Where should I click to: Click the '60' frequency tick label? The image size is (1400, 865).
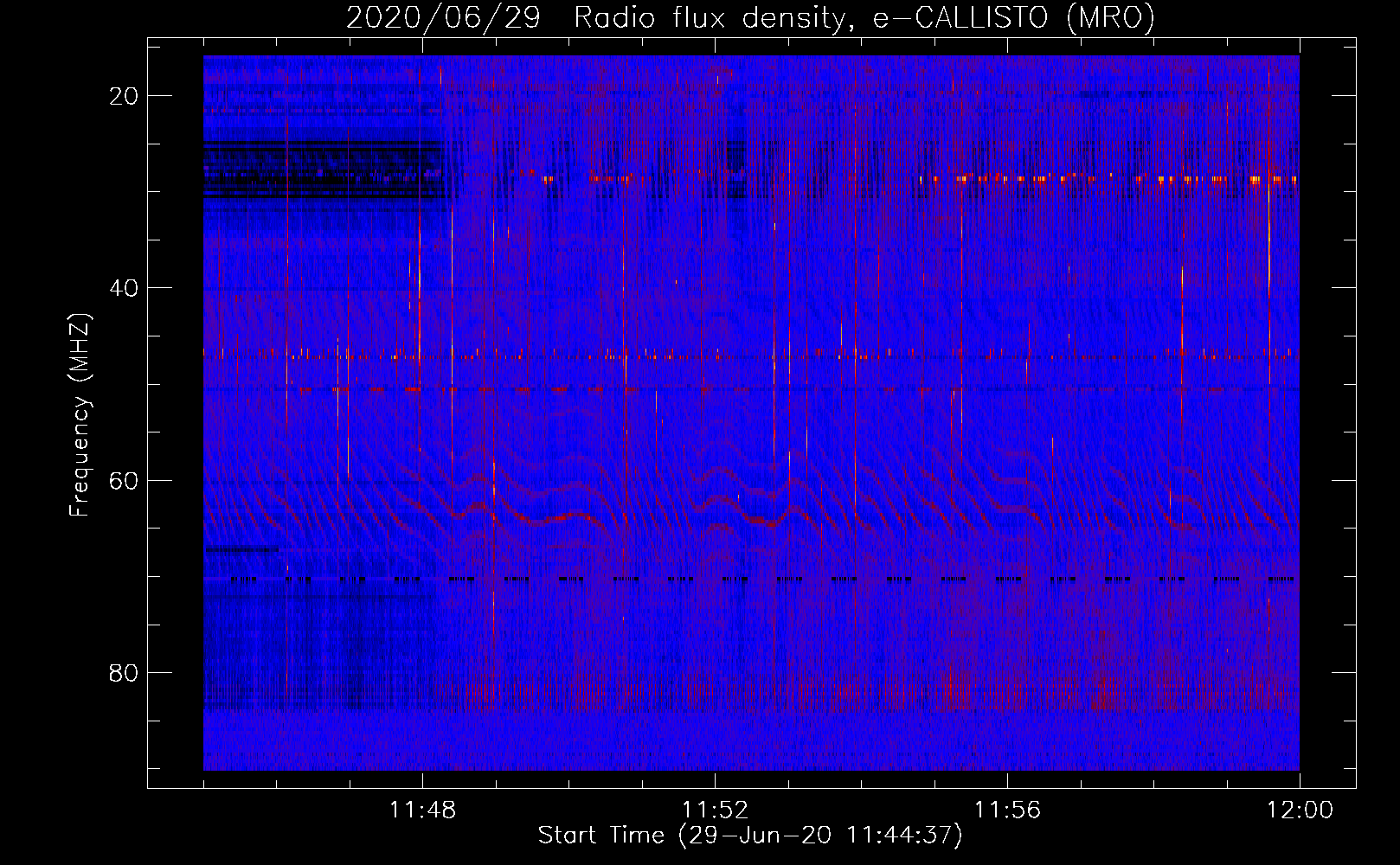[x=125, y=480]
